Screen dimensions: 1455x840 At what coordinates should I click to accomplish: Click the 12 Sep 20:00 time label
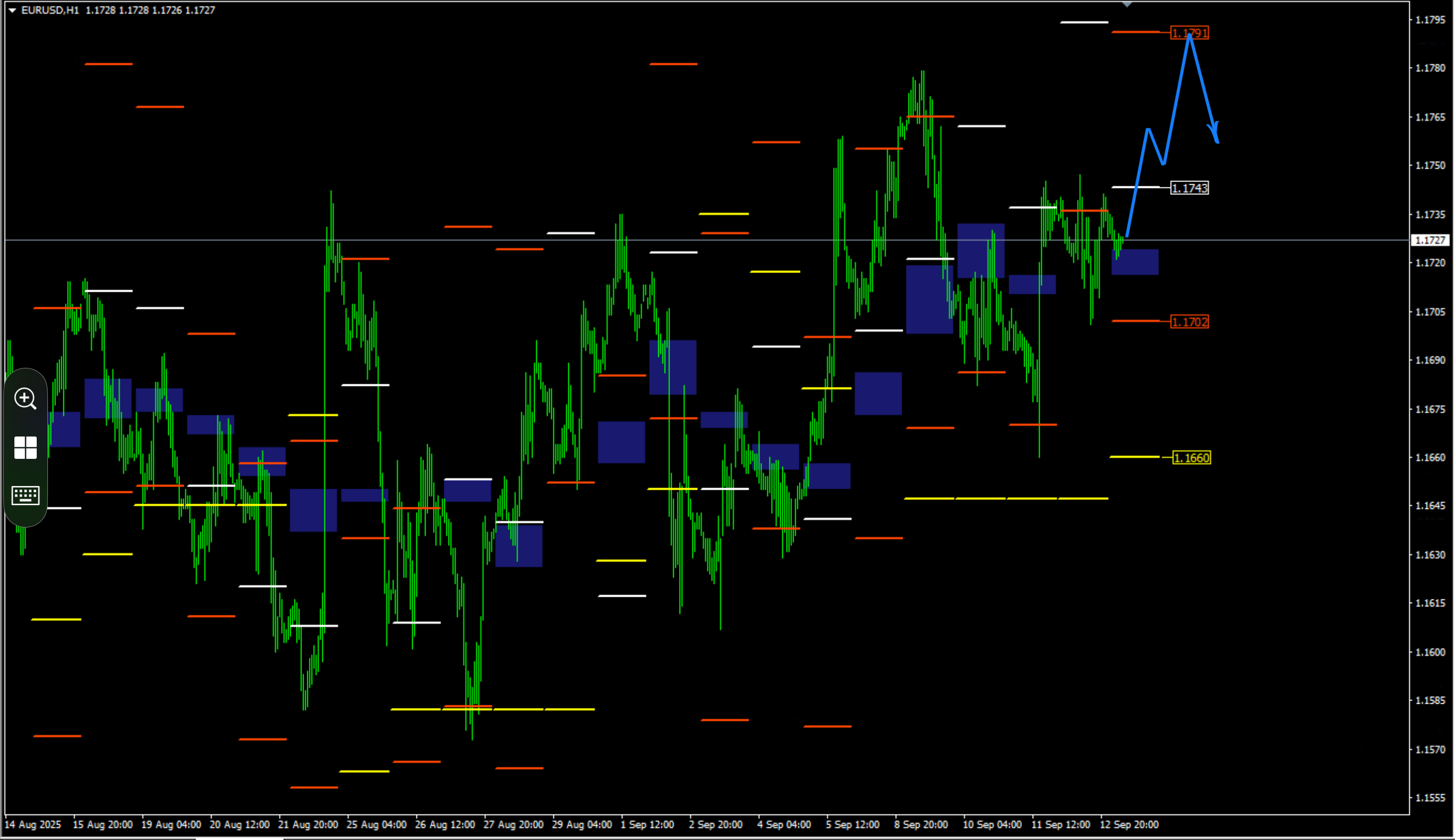1129,825
